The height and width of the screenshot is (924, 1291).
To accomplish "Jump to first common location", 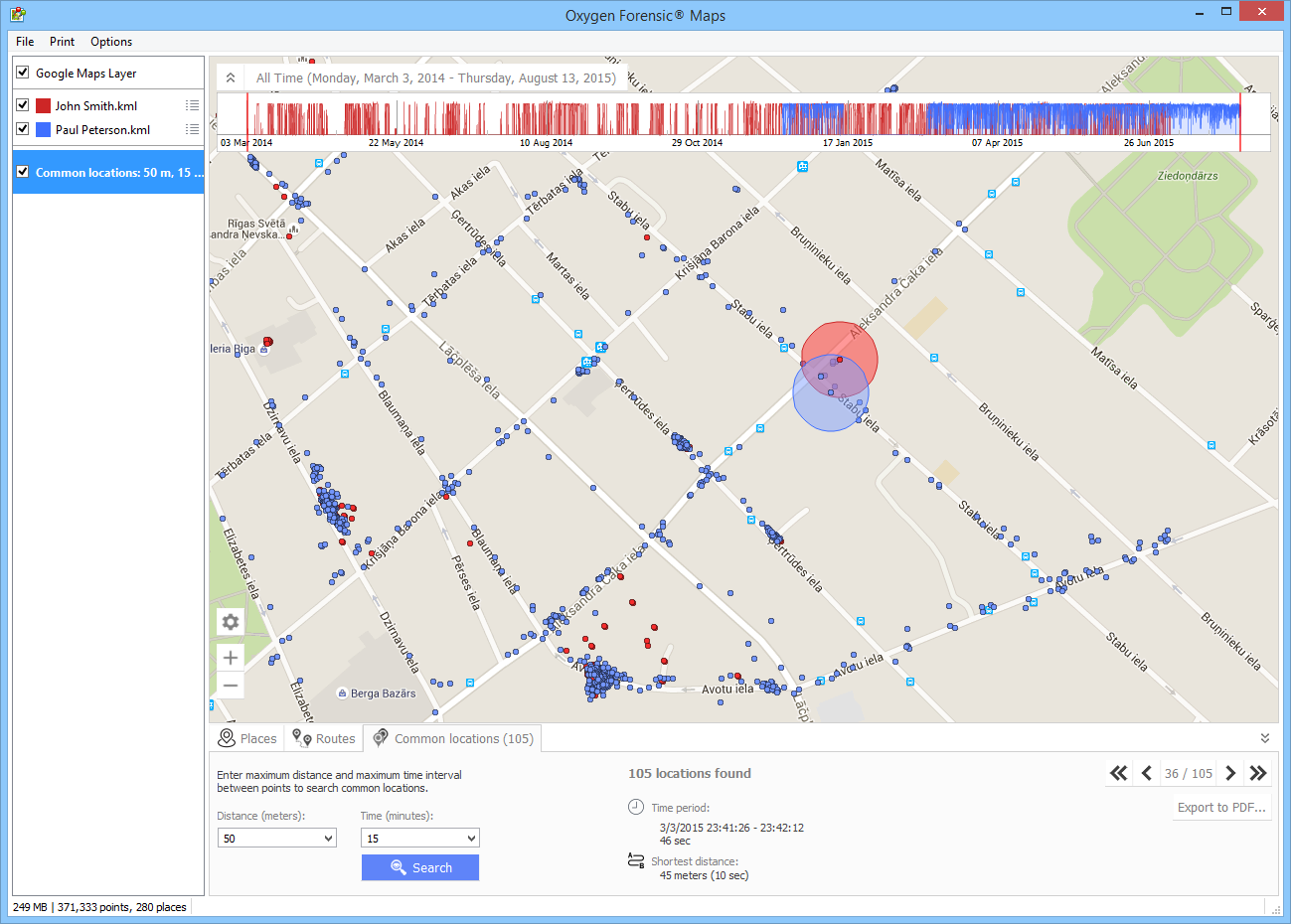I will coord(1119,774).
